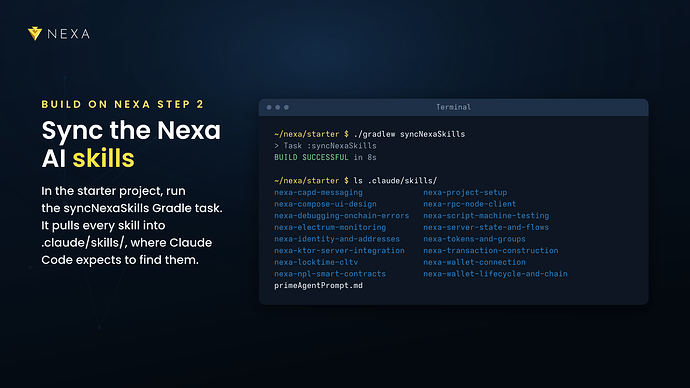The width and height of the screenshot is (690, 388).
Task: Select nexa-ktor-server-integration entry
Action: [339, 251]
